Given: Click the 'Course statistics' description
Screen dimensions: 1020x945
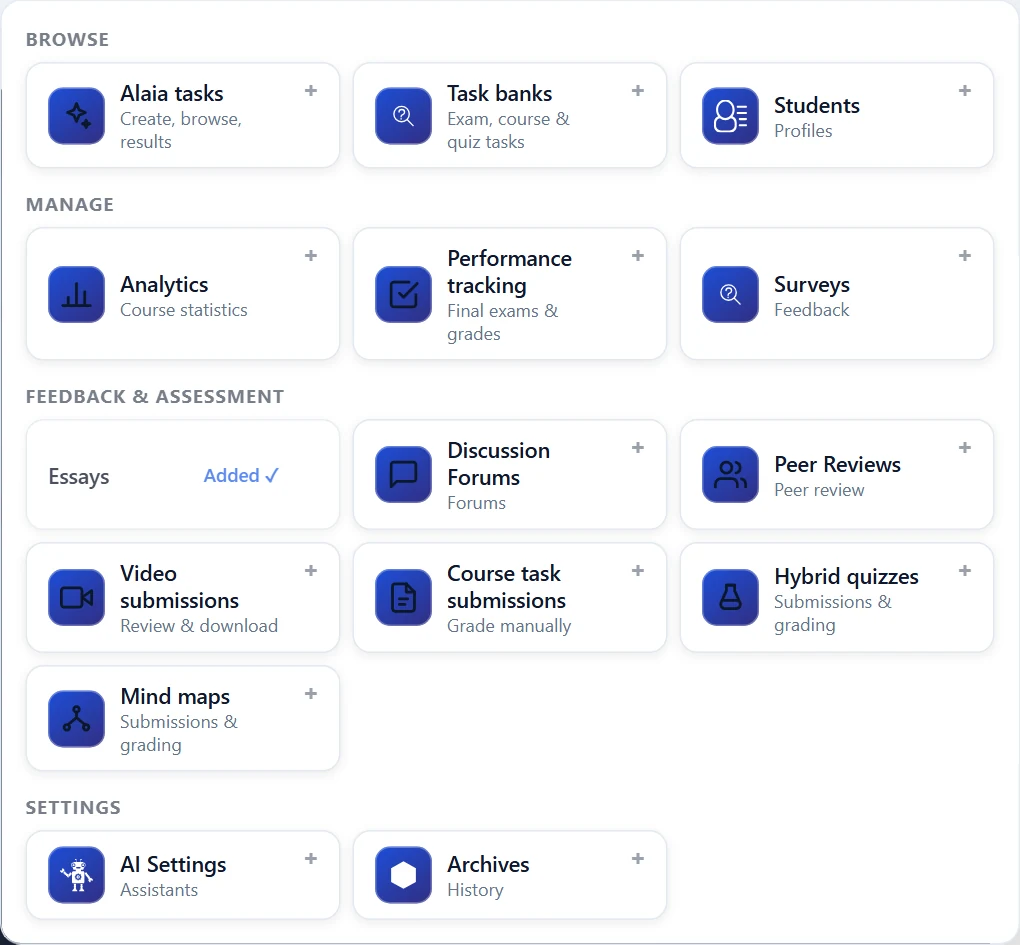Looking at the screenshot, I should point(183,310).
